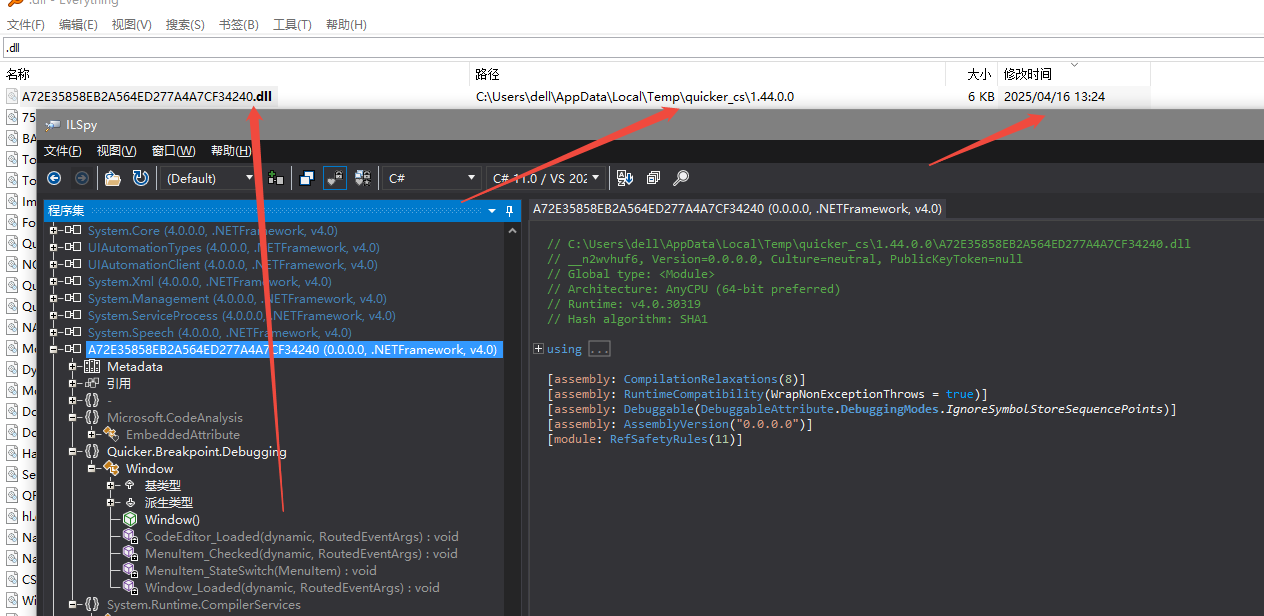Viewport: 1264px width, 616px height.
Task: Select MenuItem_StateSwitch(MenuItem) method
Action: coord(260,571)
